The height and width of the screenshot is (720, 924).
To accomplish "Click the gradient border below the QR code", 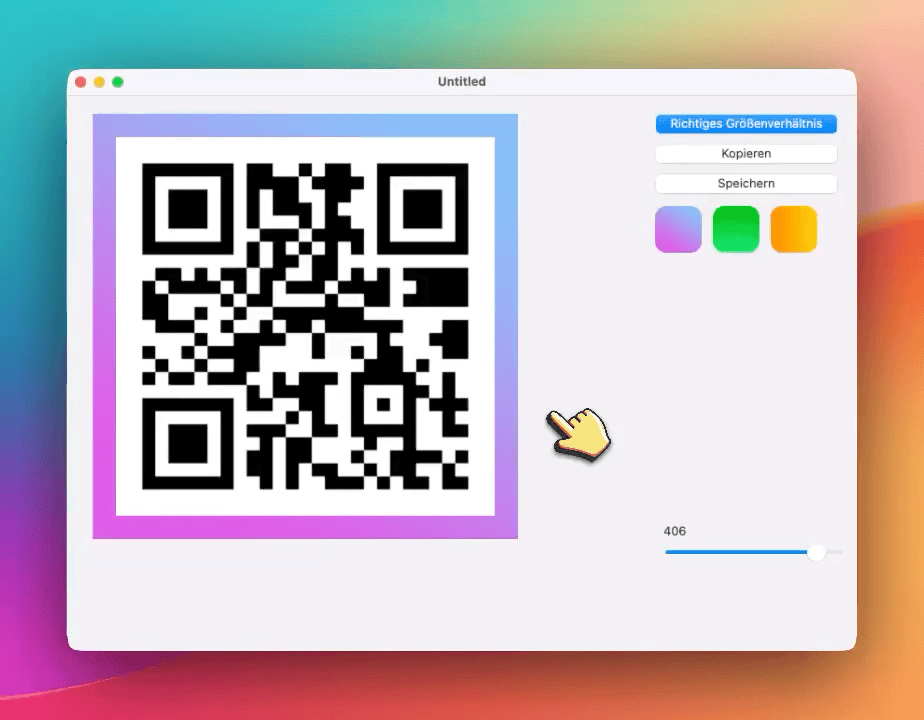I will click(x=305, y=527).
